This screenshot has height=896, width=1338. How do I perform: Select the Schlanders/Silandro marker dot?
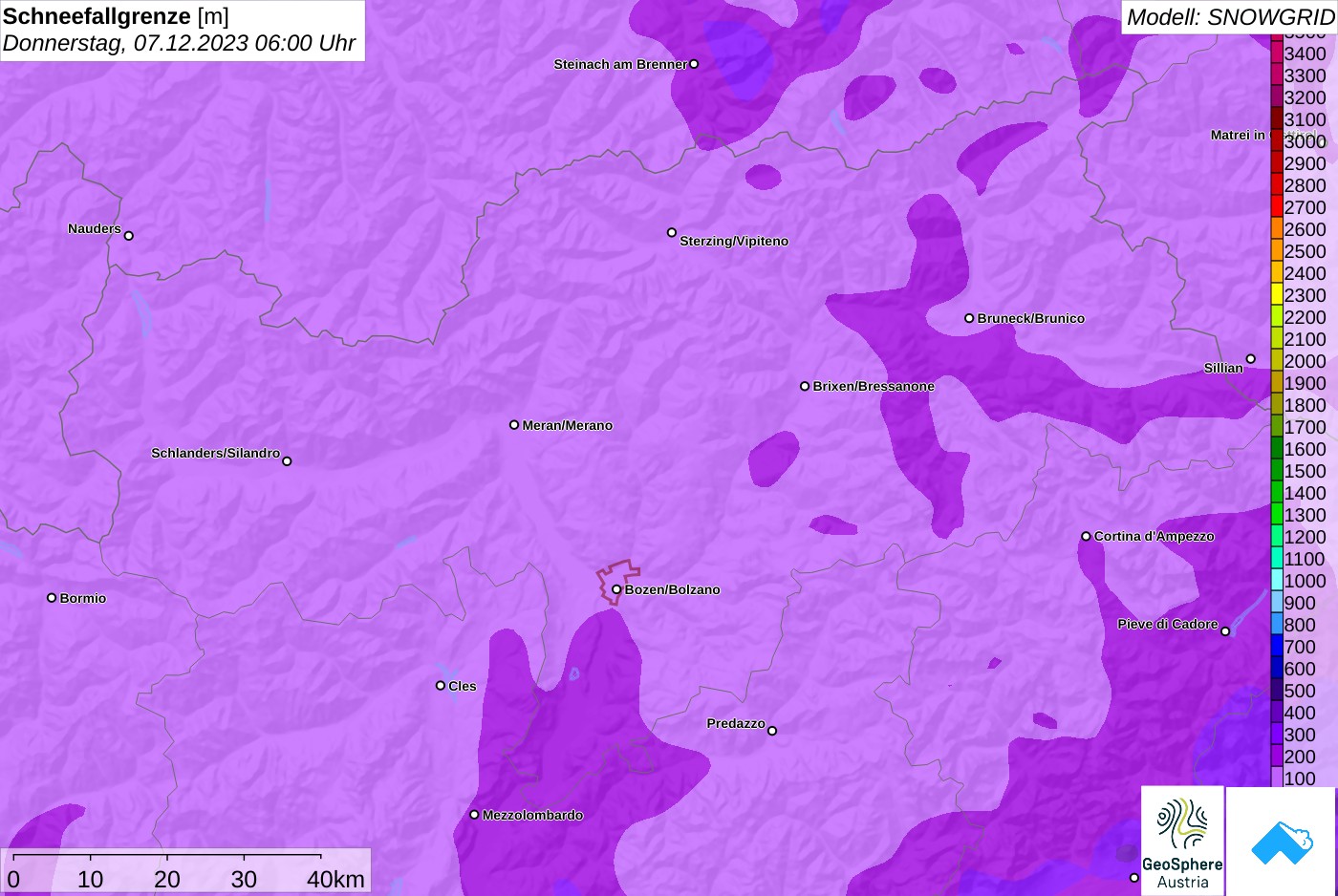point(287,461)
